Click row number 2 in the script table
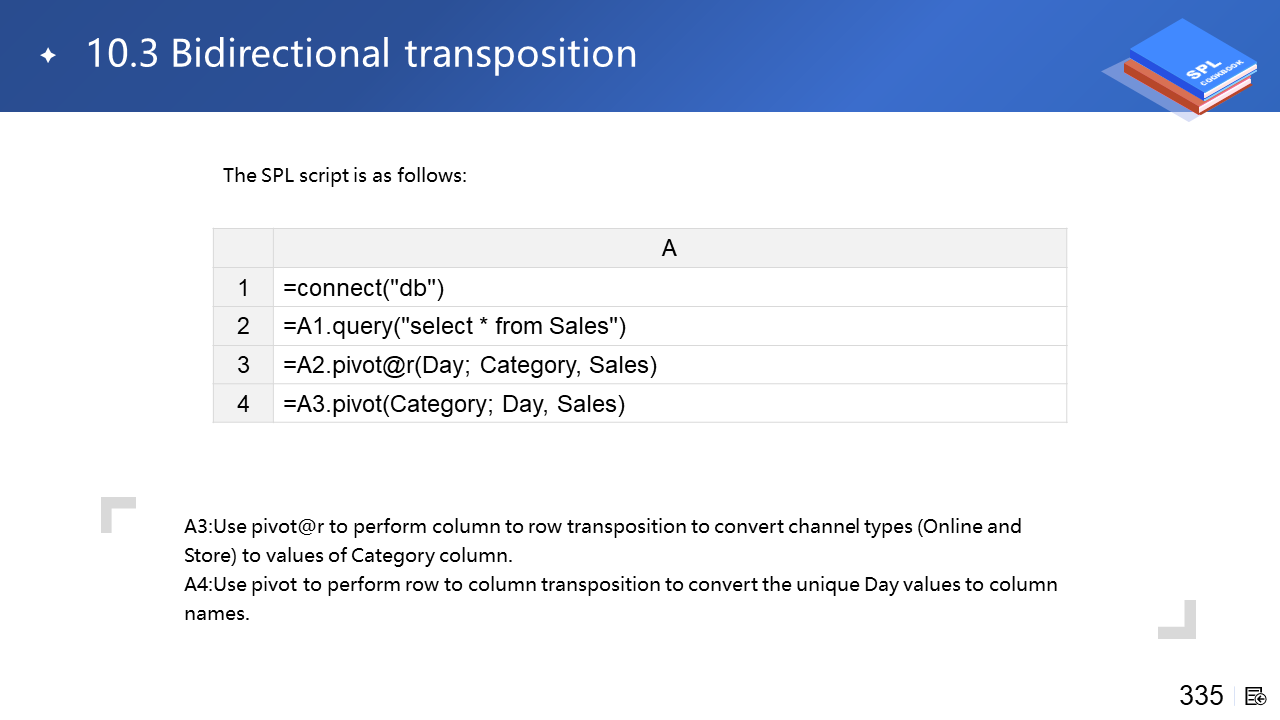This screenshot has height=720, width=1280. point(243,327)
